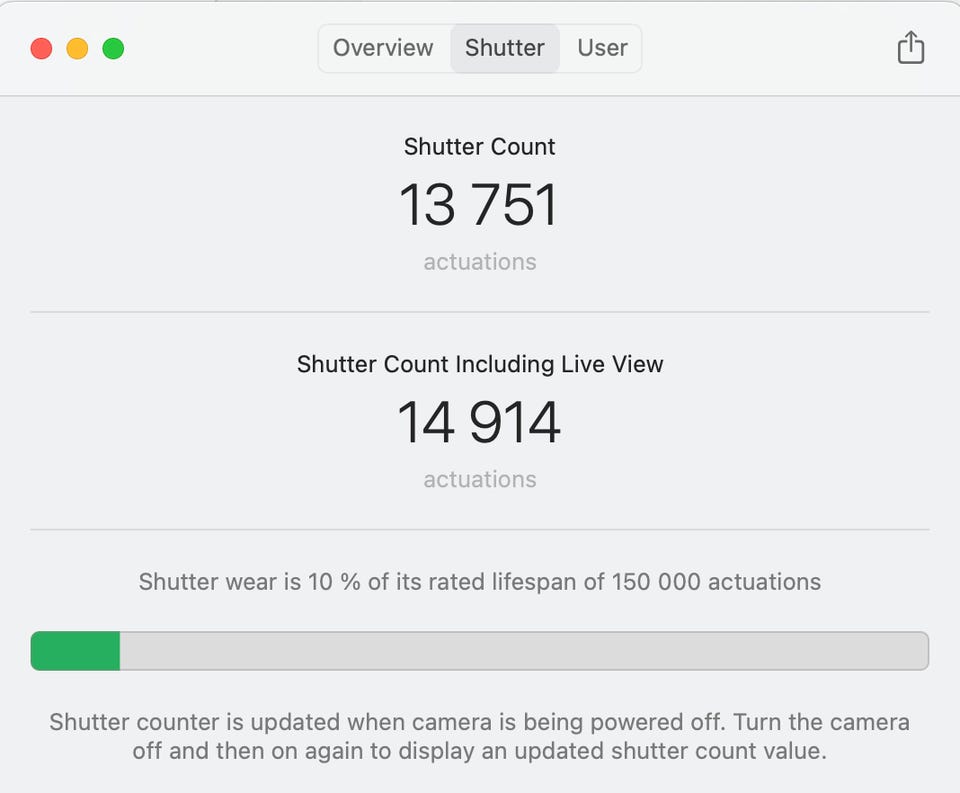The image size is (960, 793).
Task: Minimize the window using the yellow button
Action: (77, 48)
